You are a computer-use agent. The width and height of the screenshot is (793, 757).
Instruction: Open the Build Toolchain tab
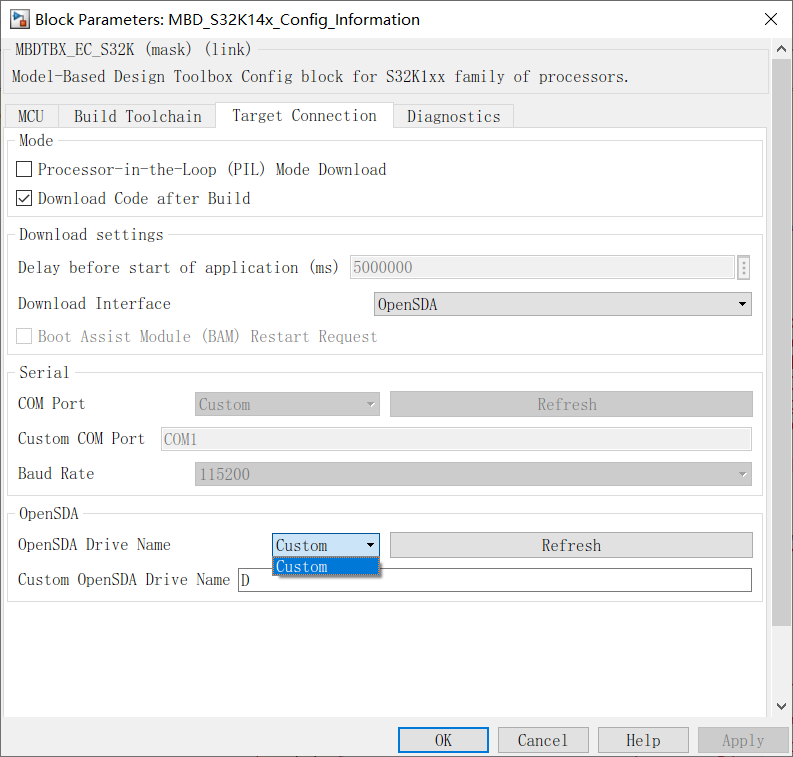click(x=138, y=116)
